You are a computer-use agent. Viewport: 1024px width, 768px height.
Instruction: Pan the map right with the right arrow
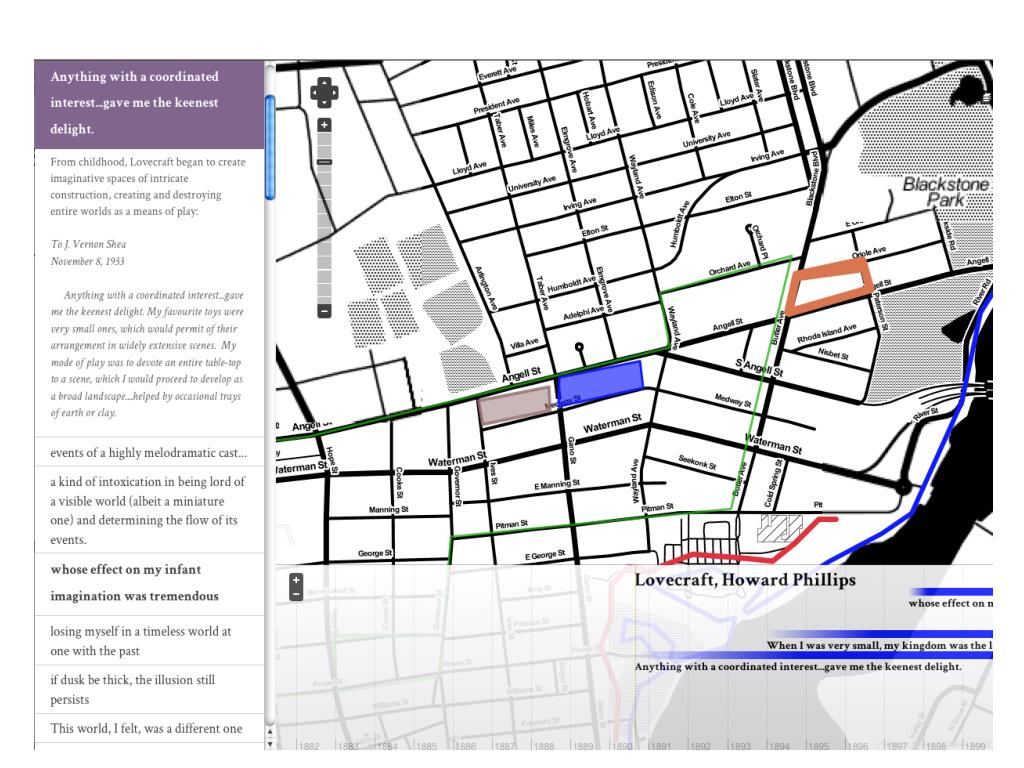(334, 92)
